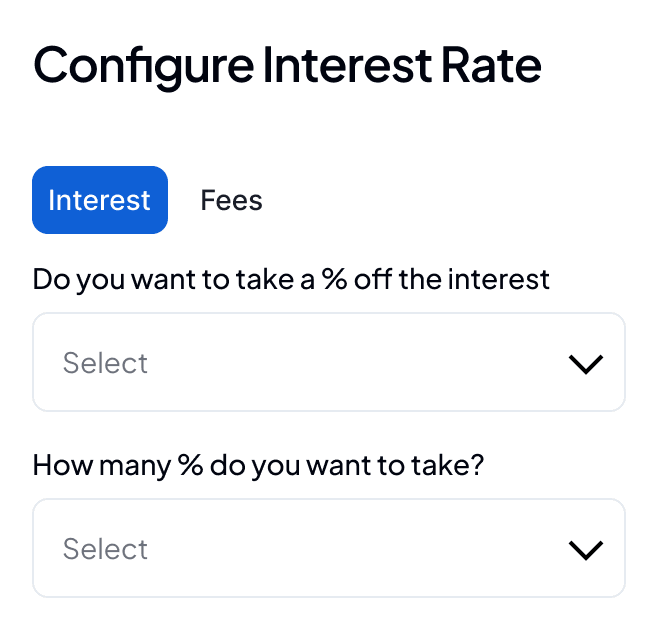658x630 pixels.
Task: Choose the Fees option beside Interest
Action: tap(231, 200)
